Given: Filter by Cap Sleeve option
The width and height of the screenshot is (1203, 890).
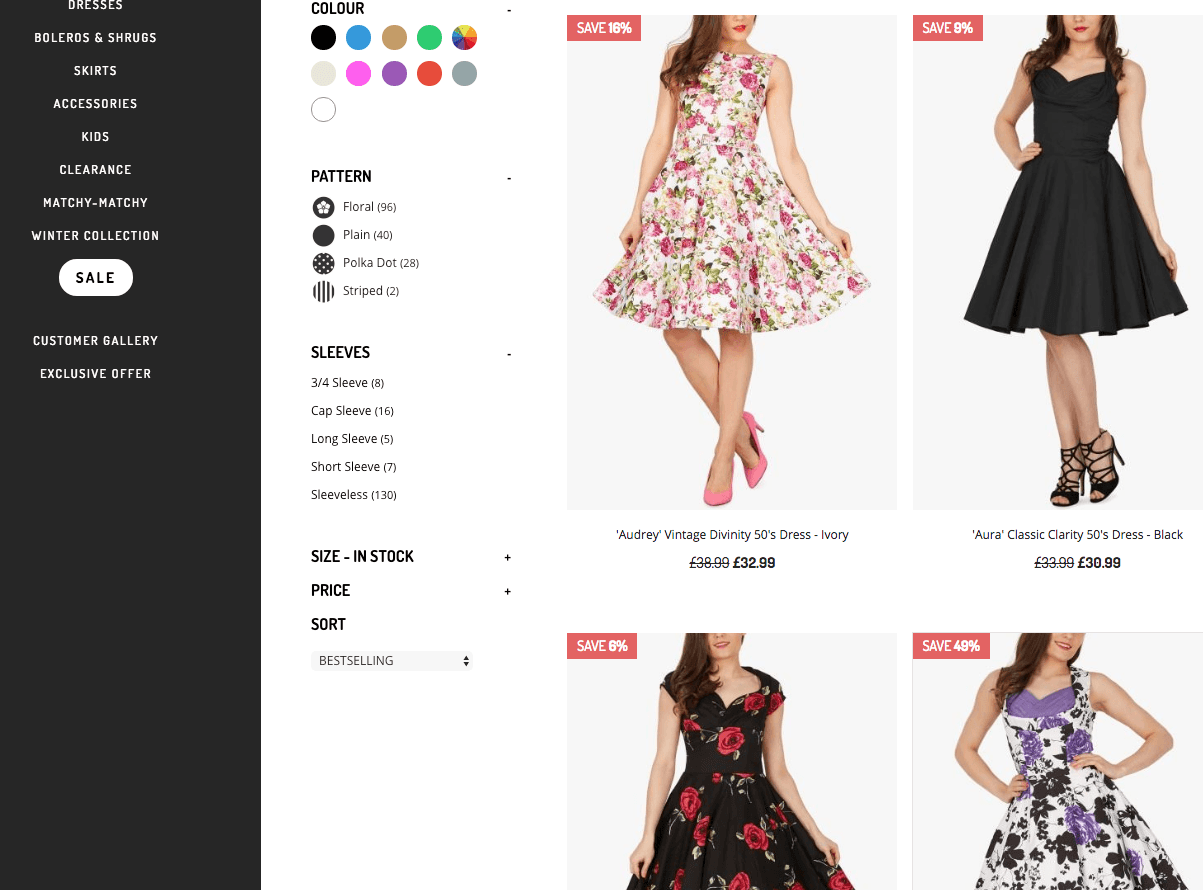Looking at the screenshot, I should click(352, 411).
